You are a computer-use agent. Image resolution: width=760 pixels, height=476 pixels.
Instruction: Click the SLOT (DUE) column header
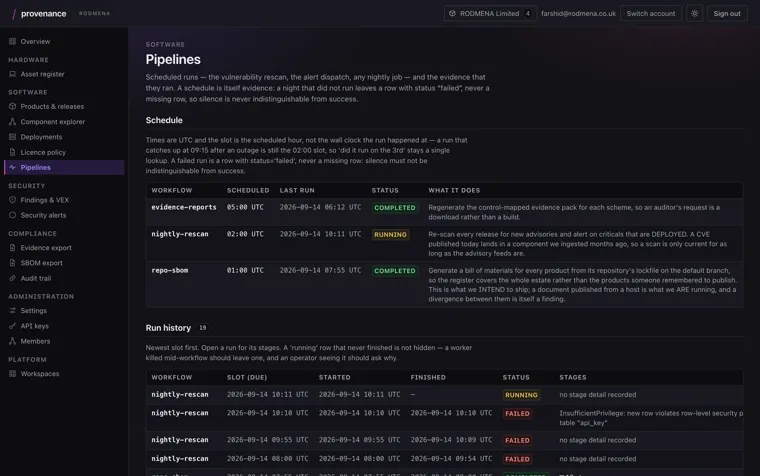point(247,377)
